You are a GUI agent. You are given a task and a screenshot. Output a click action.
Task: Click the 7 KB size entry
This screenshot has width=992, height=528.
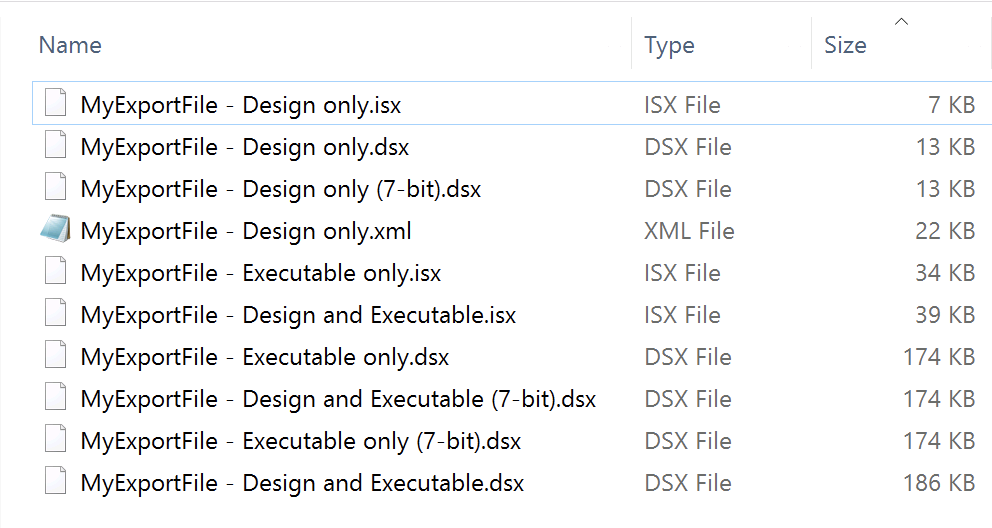pyautogui.click(x=950, y=105)
